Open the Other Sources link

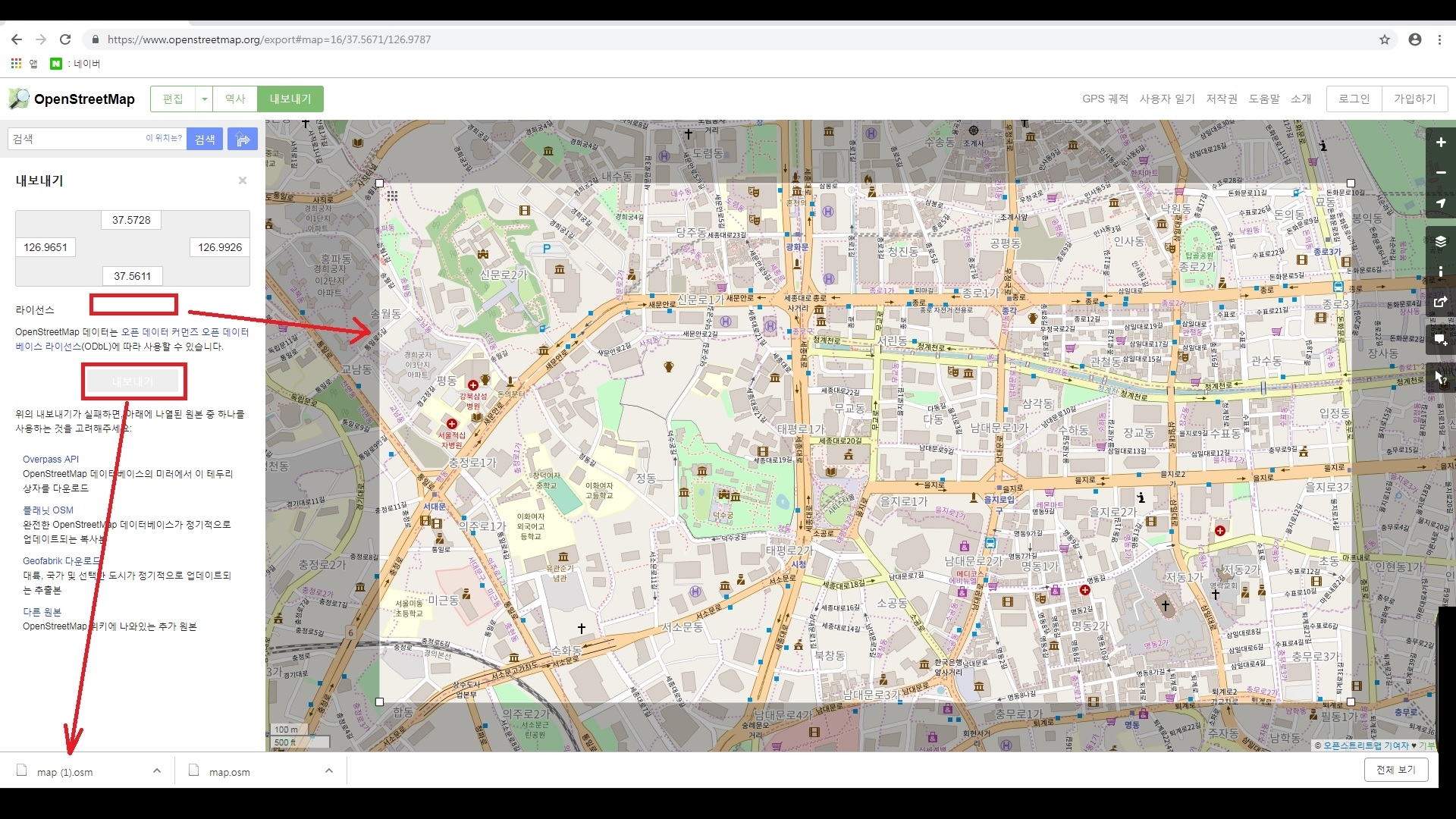tap(42, 612)
